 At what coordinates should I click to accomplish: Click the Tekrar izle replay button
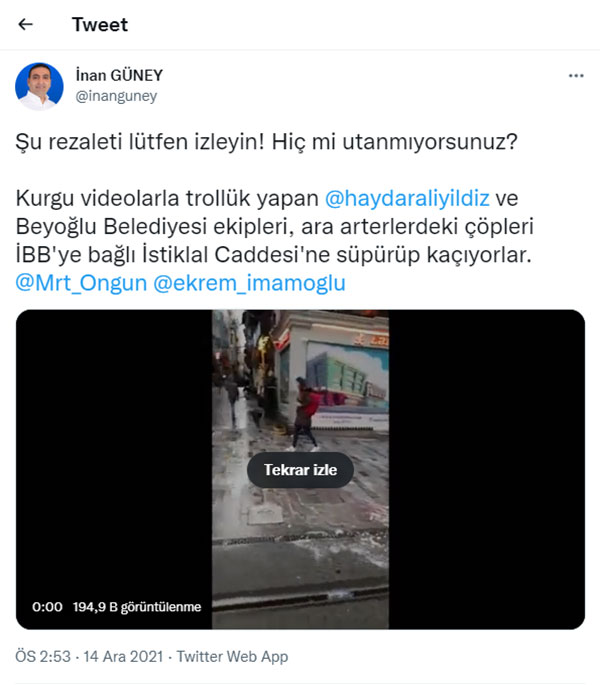tap(300, 470)
